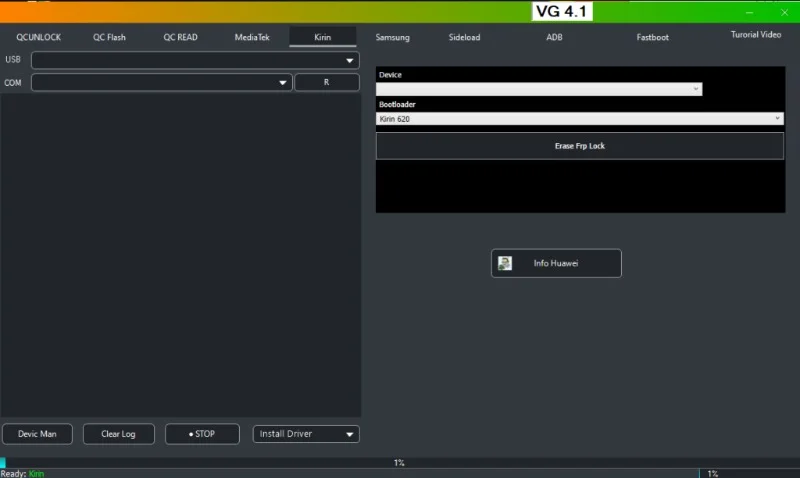
Task: Click the Ready: Kirin status text
Action: coord(22,473)
